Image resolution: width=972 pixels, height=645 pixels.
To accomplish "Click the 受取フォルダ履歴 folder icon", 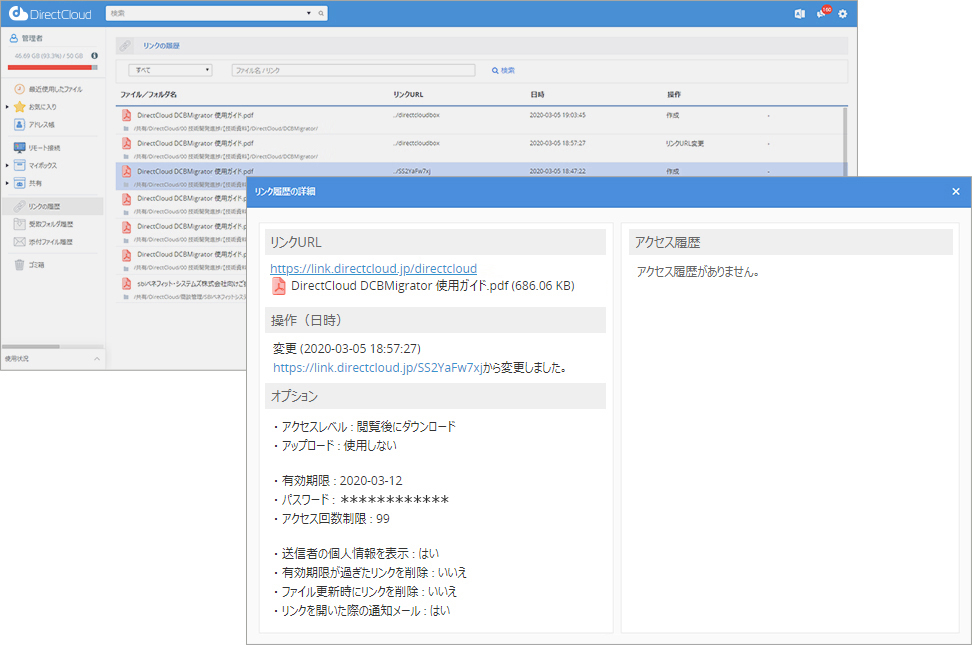I will [x=19, y=224].
